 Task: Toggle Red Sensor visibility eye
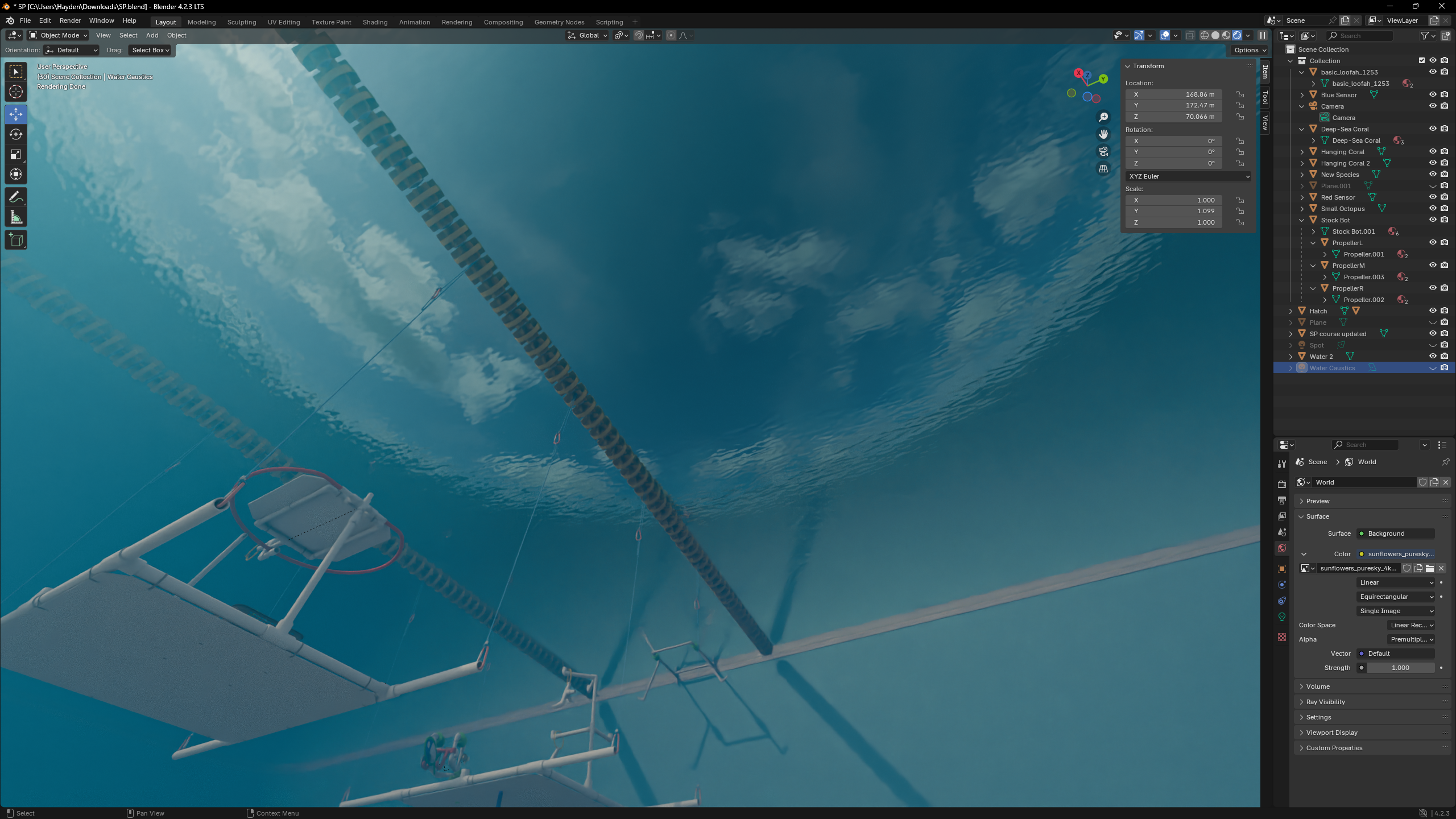pyautogui.click(x=1433, y=197)
